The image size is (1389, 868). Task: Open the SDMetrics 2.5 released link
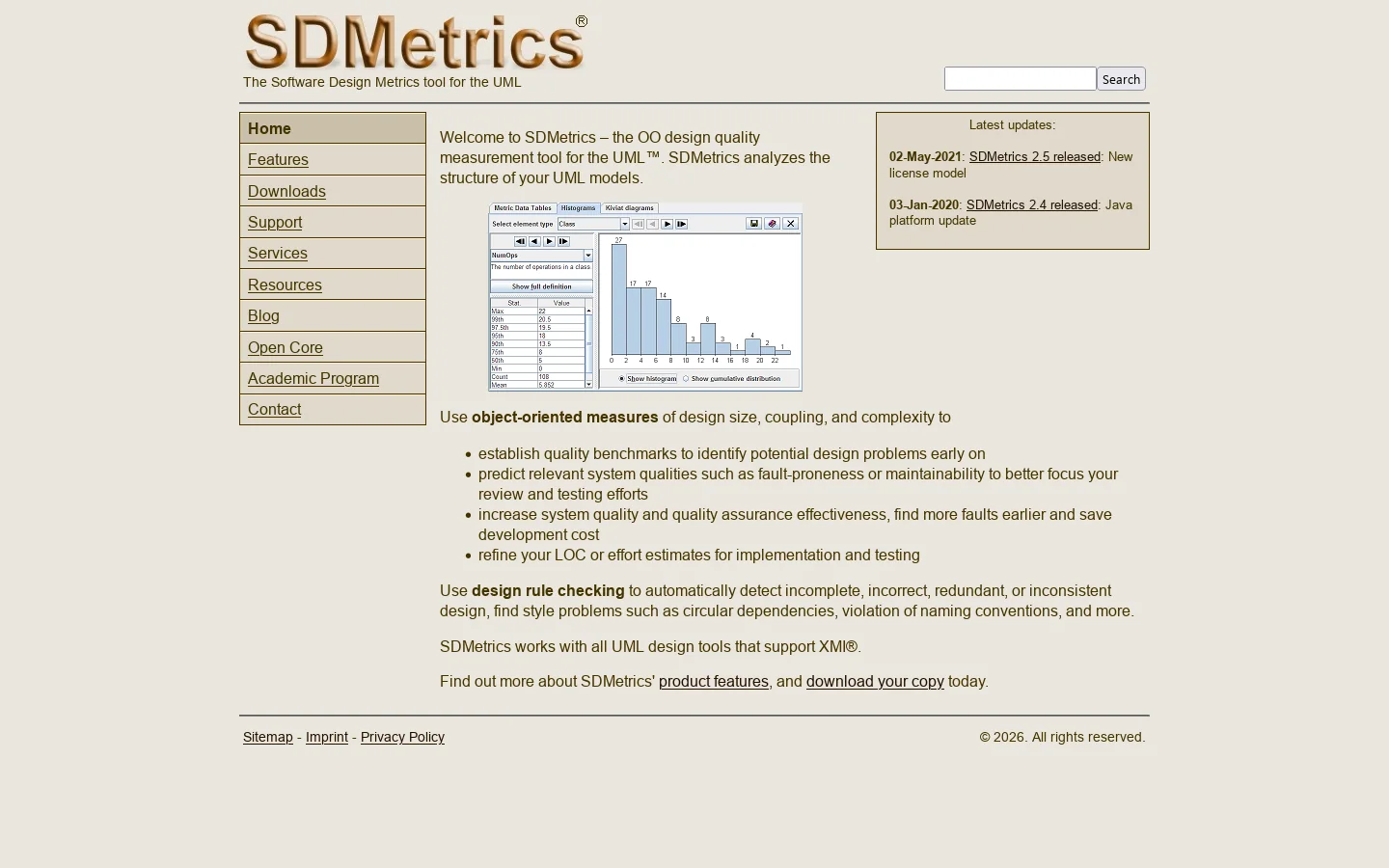coord(1035,156)
